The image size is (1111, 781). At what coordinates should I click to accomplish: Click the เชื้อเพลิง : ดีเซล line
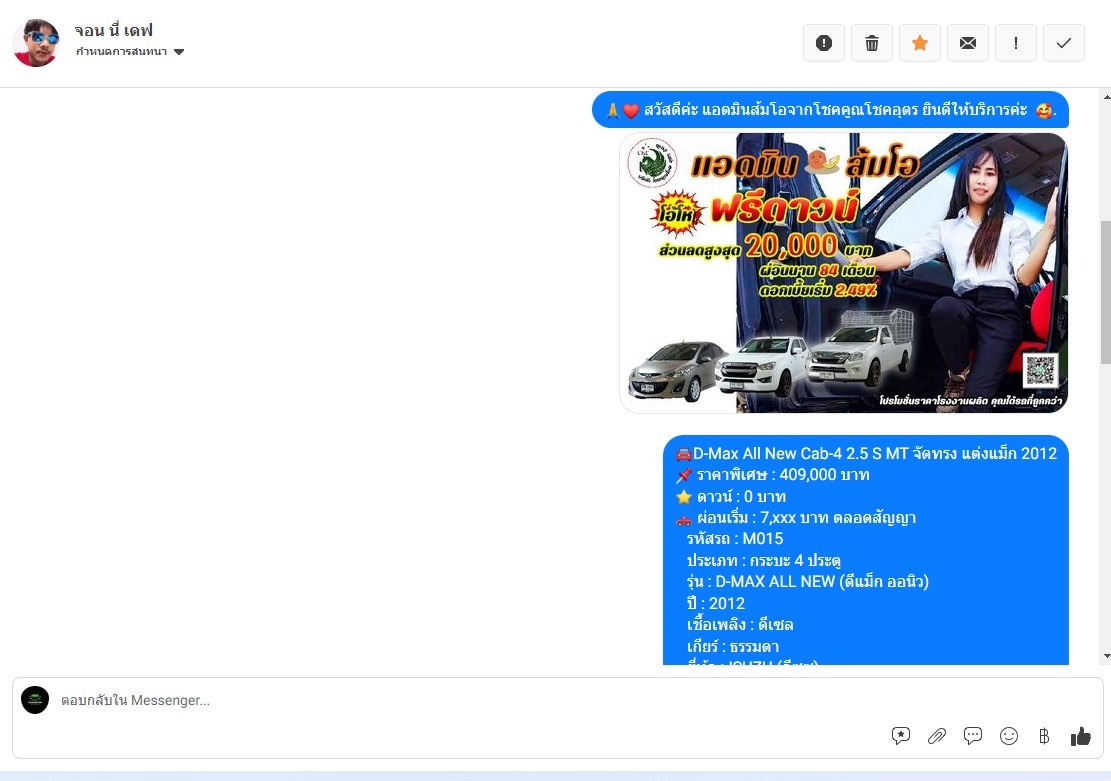[740, 624]
